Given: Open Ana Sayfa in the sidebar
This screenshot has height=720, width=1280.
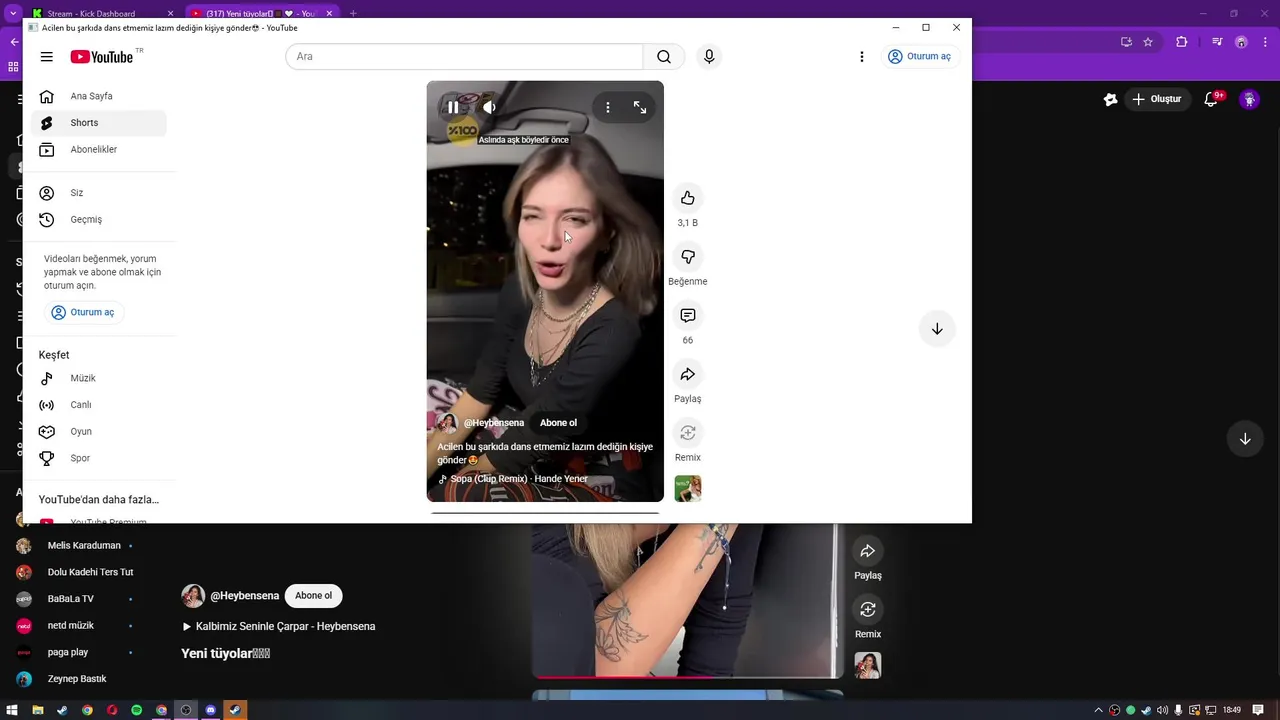Looking at the screenshot, I should [x=98, y=96].
